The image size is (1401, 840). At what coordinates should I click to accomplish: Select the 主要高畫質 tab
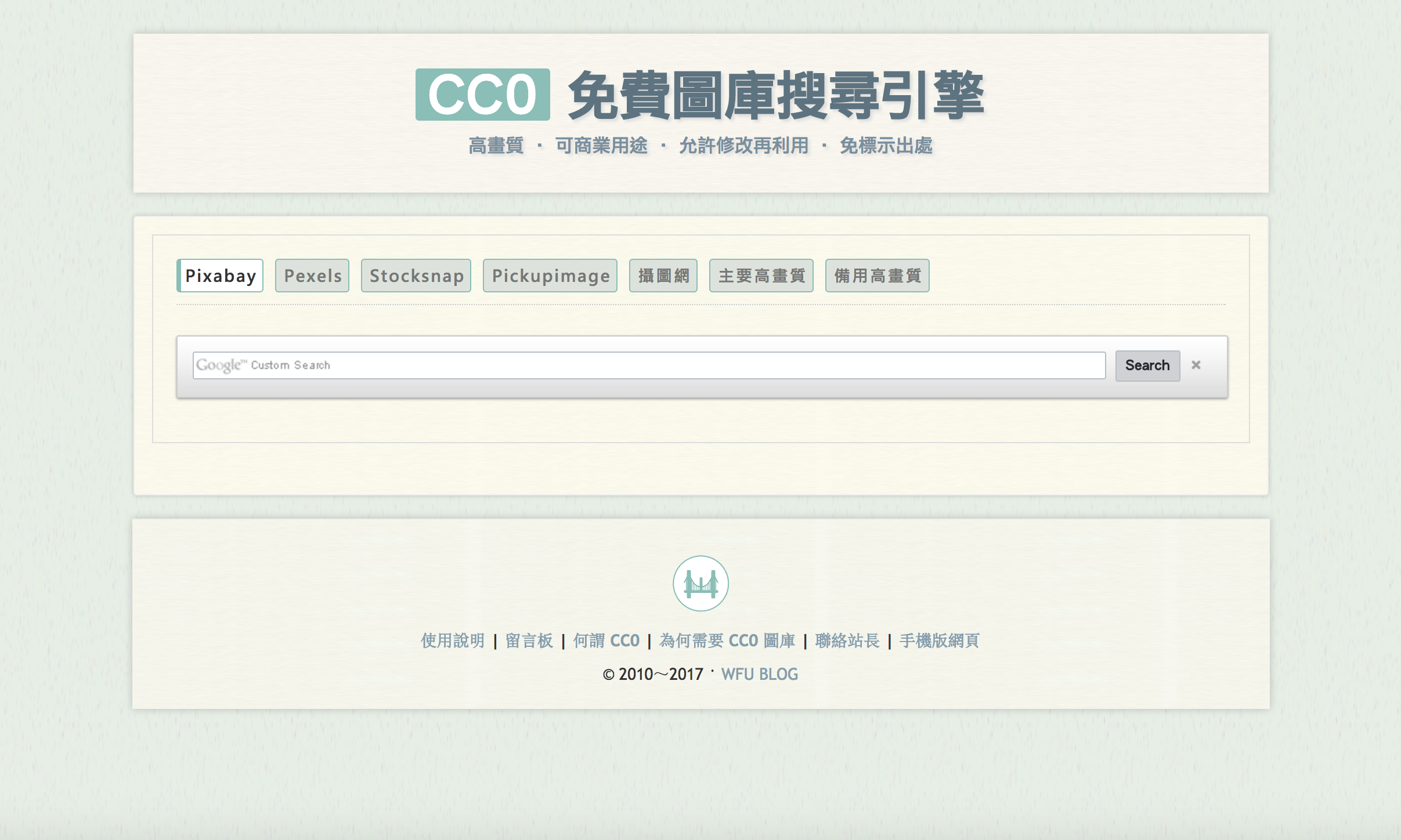pos(761,276)
